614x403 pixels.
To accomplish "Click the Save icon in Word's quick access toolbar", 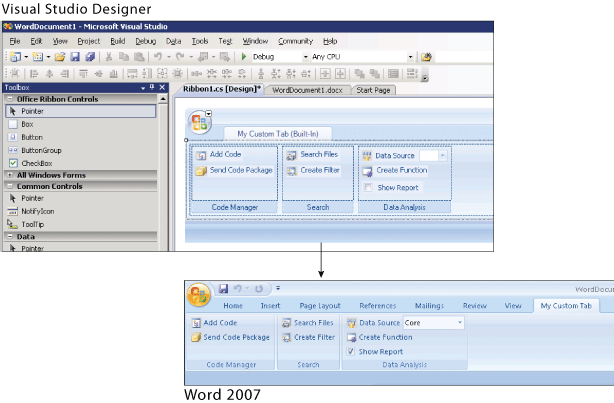I will (x=223, y=288).
